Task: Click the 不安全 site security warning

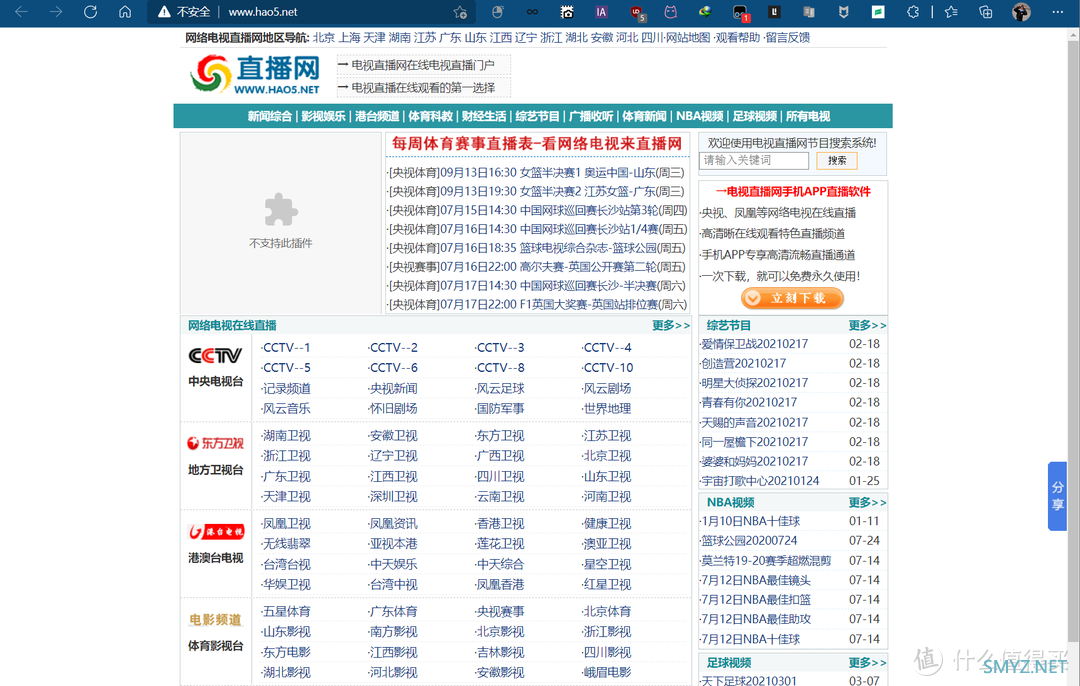Action: click(184, 12)
